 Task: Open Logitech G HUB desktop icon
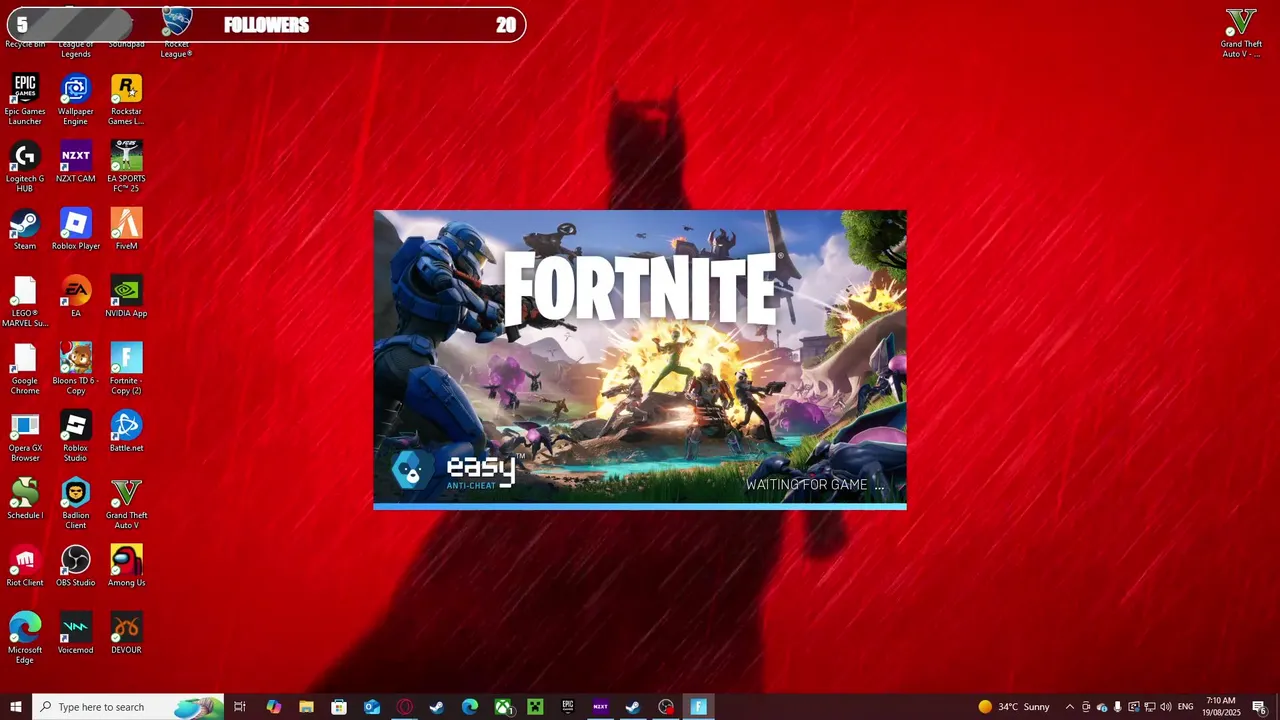(25, 167)
